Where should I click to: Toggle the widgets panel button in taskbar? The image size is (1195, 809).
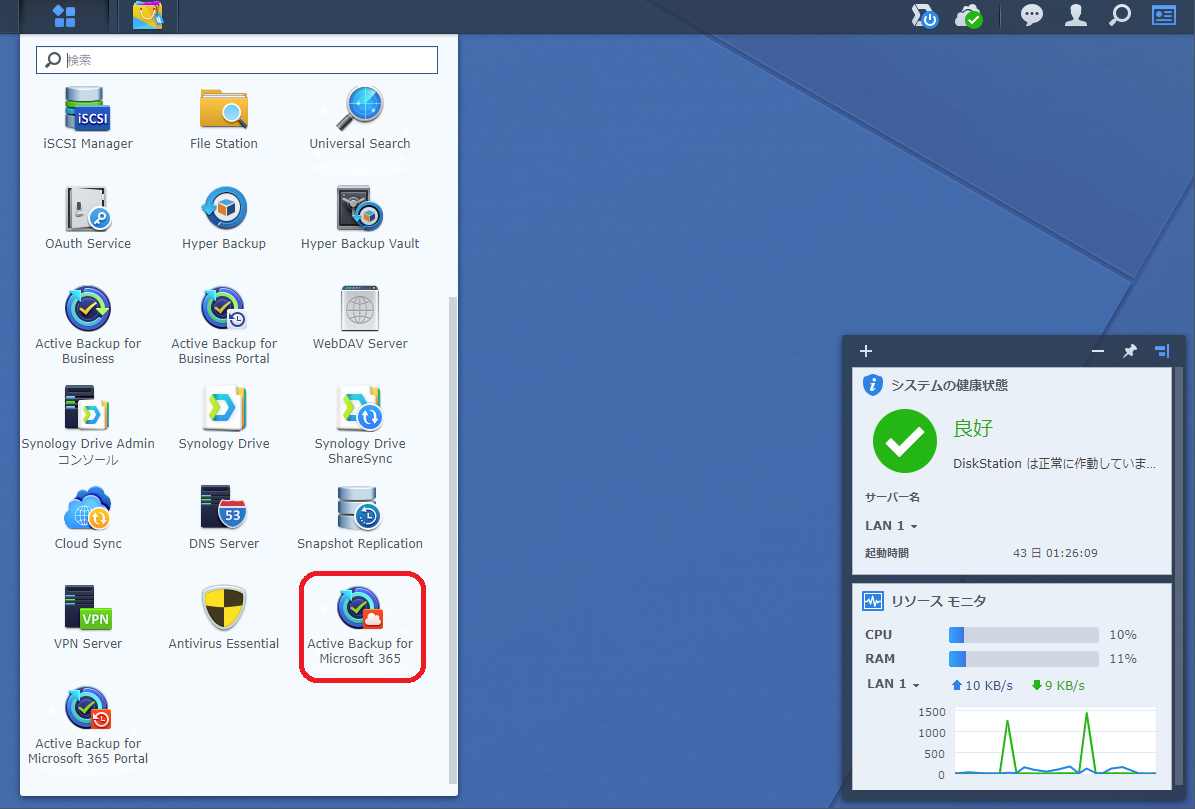tap(1164, 15)
